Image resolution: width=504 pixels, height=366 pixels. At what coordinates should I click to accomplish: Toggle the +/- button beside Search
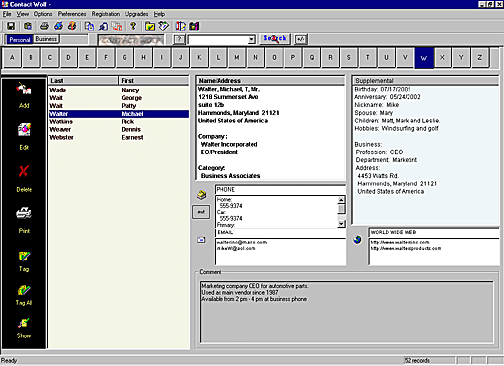[301, 39]
